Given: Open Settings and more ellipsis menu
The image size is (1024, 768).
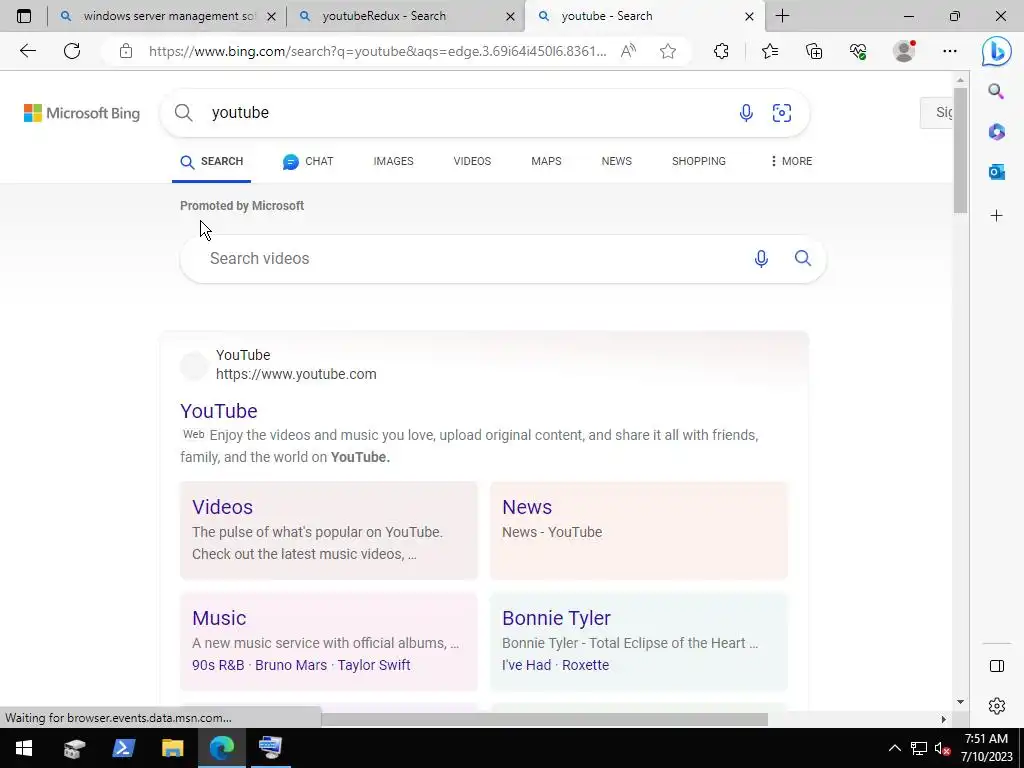Looking at the screenshot, I should point(950,51).
